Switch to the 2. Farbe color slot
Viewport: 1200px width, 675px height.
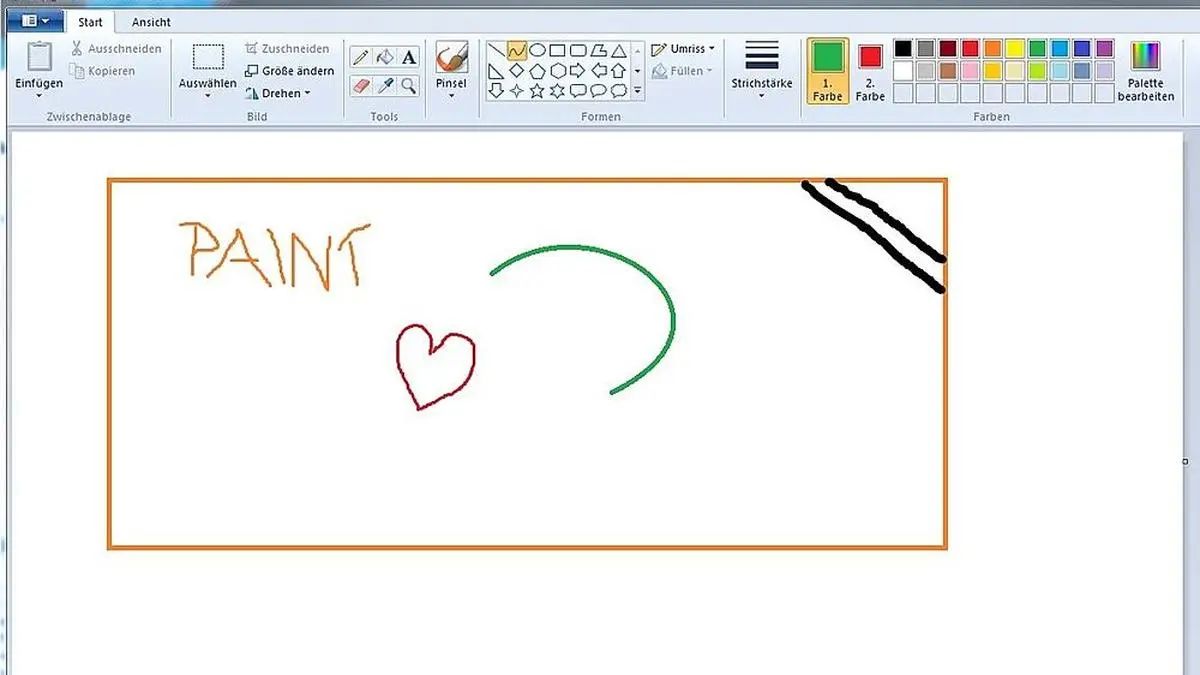coord(870,70)
